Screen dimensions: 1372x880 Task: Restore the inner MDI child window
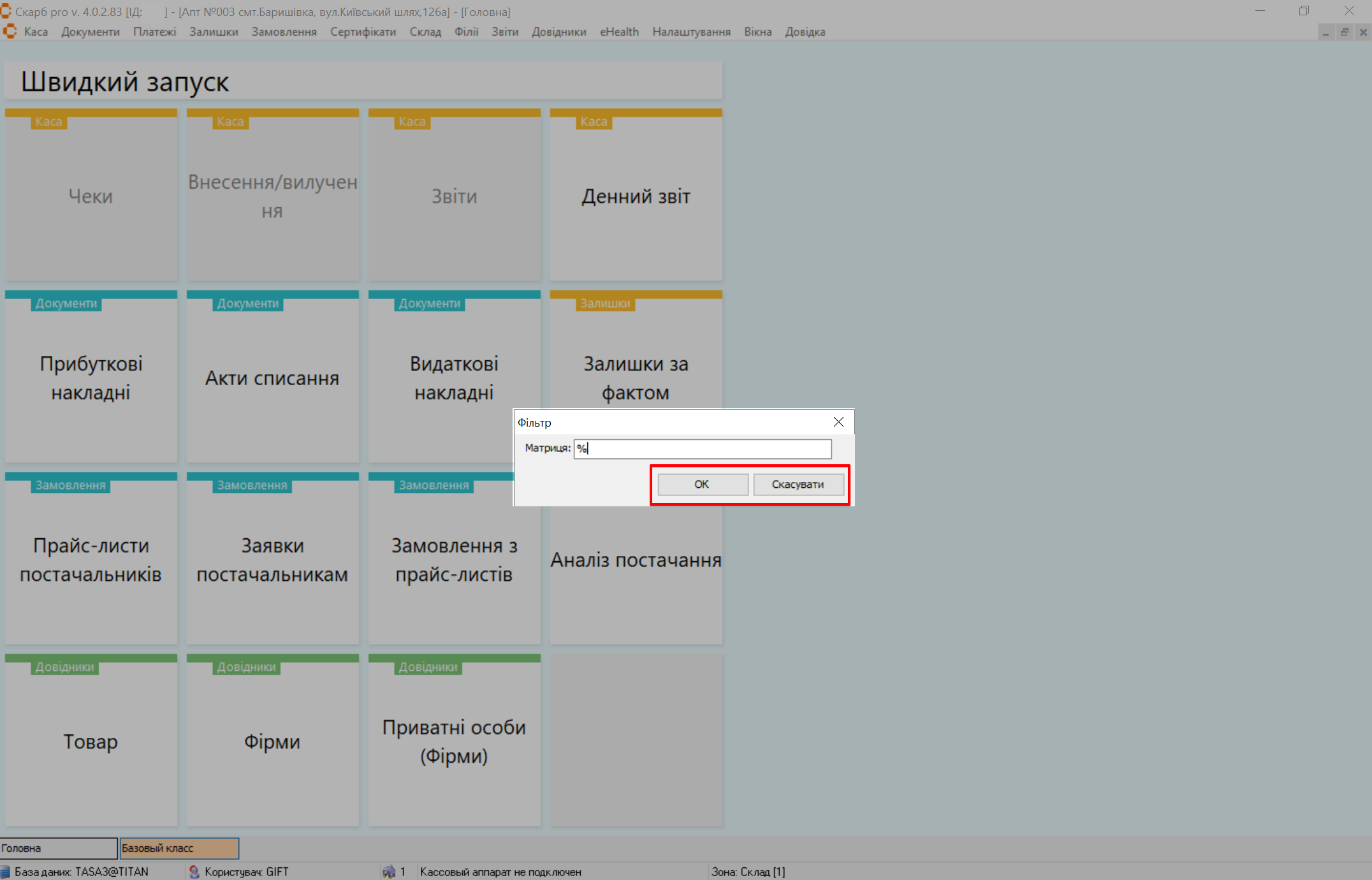point(1345,32)
